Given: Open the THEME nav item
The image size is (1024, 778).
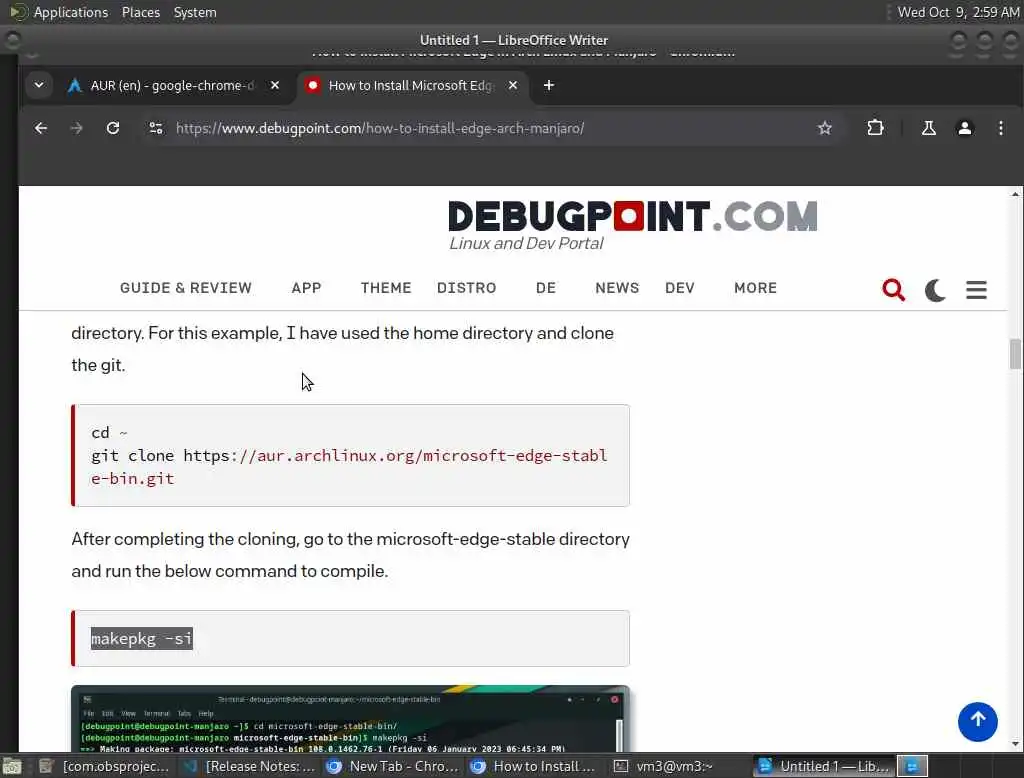Looking at the screenshot, I should (x=386, y=288).
